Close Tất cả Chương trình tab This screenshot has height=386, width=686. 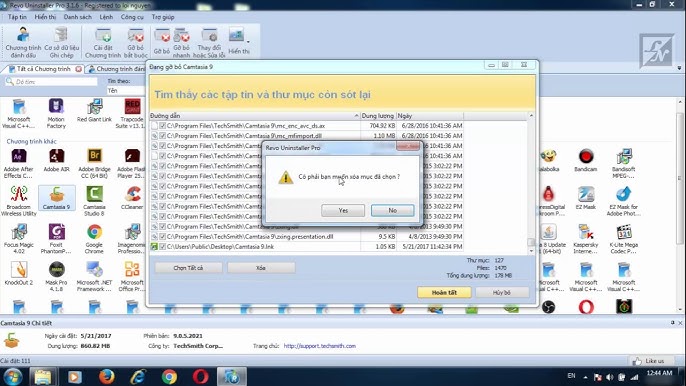pos(78,69)
